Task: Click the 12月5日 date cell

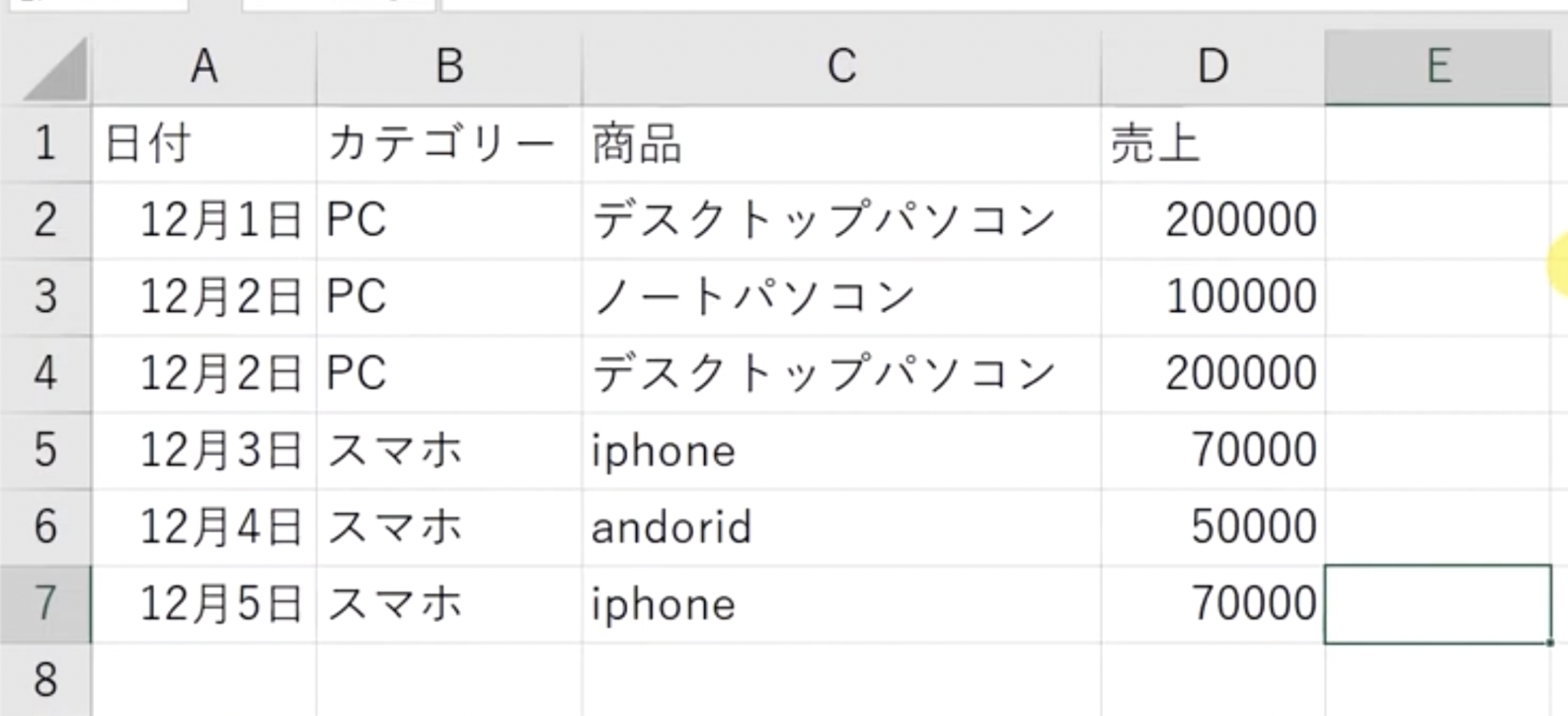Action: tap(204, 603)
